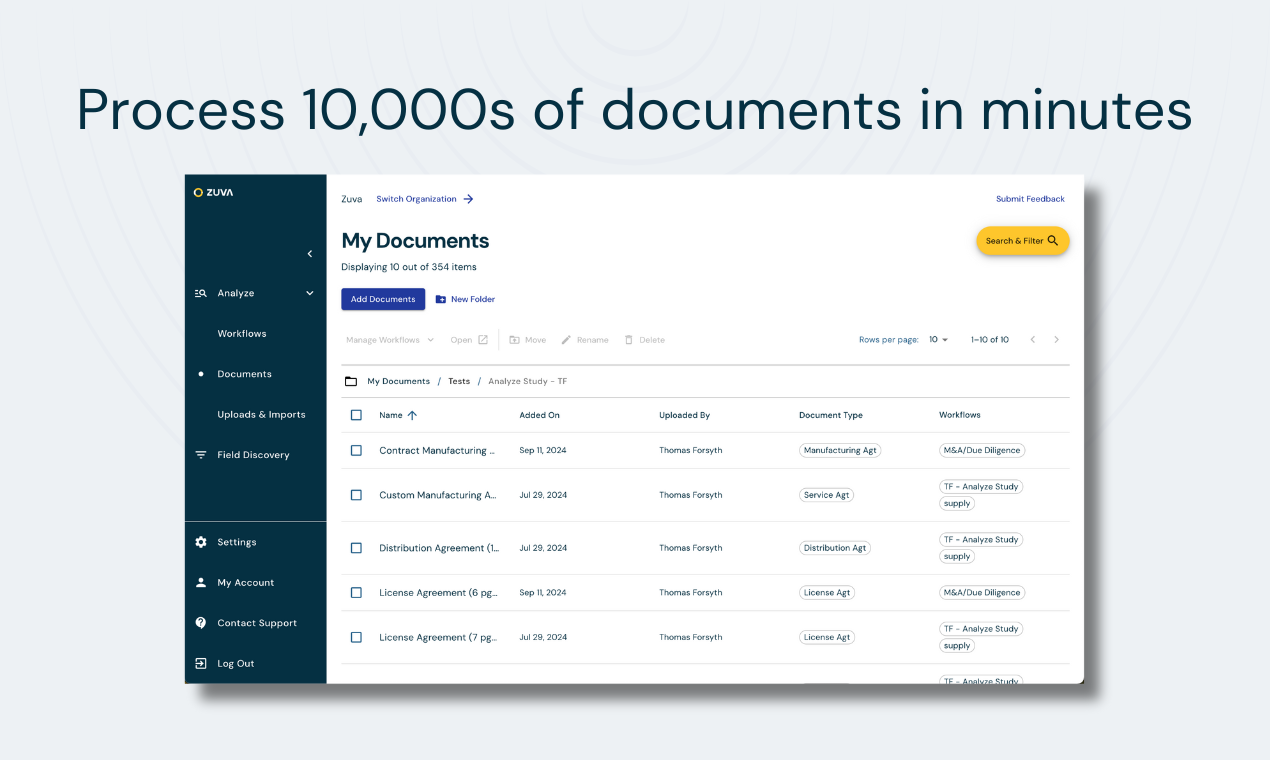1270x760 pixels.
Task: Check the Contract Manufacturing row checkbox
Action: click(x=356, y=451)
